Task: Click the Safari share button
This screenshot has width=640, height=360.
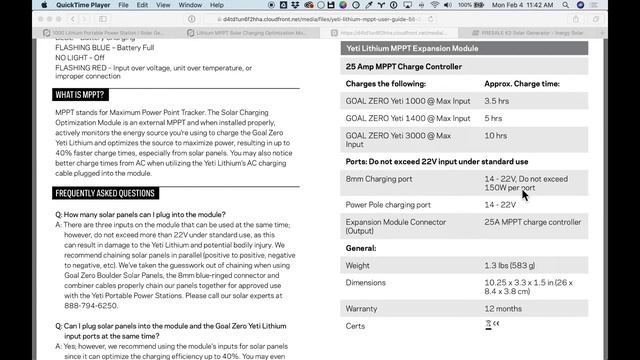Action: coord(576,19)
